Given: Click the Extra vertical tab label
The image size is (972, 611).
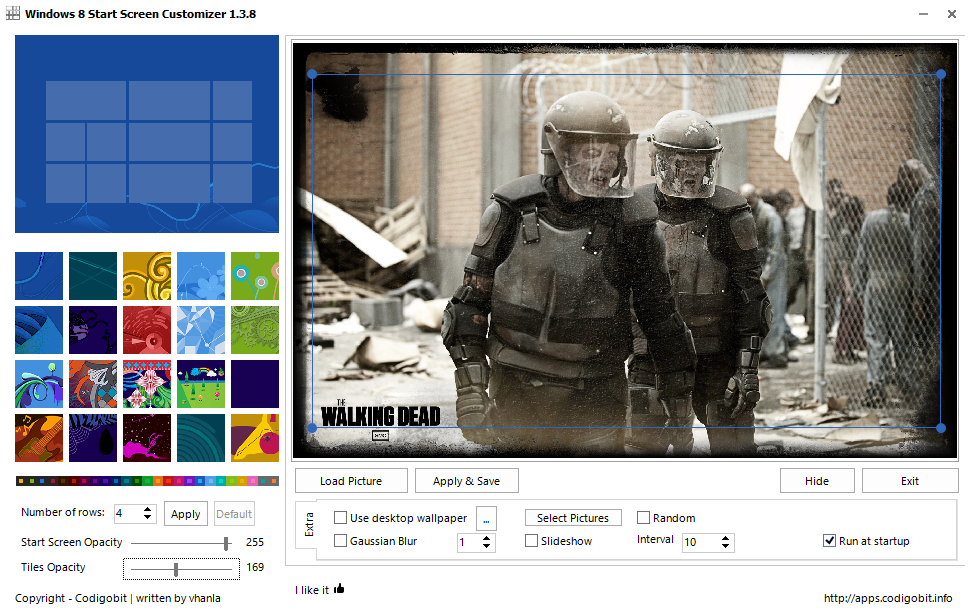Looking at the screenshot, I should click(x=309, y=524).
